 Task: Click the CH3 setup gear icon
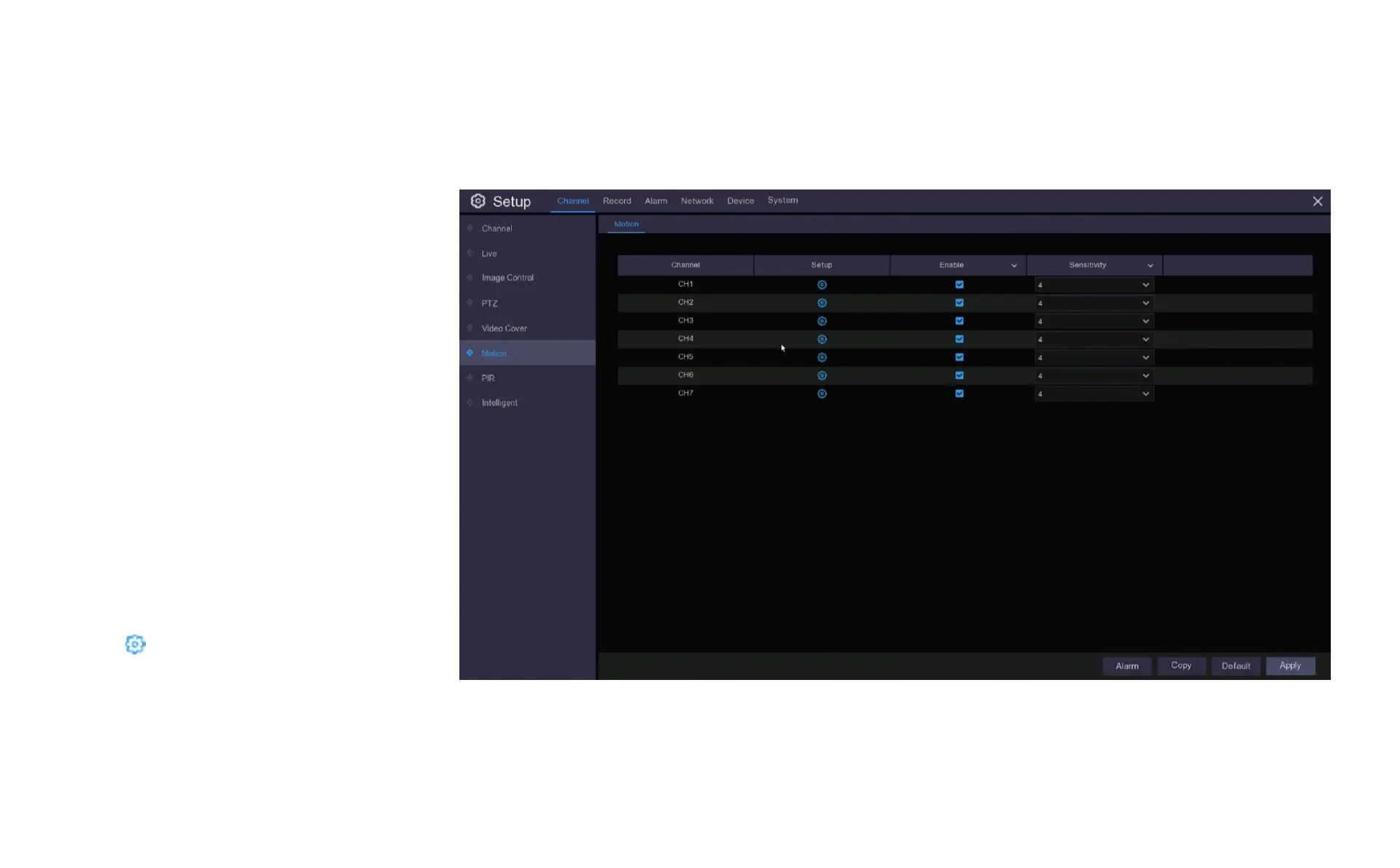tap(822, 321)
